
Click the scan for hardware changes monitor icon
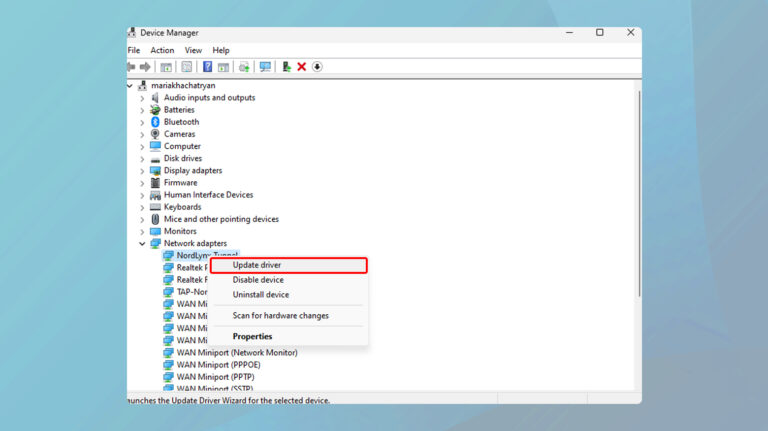click(x=265, y=67)
